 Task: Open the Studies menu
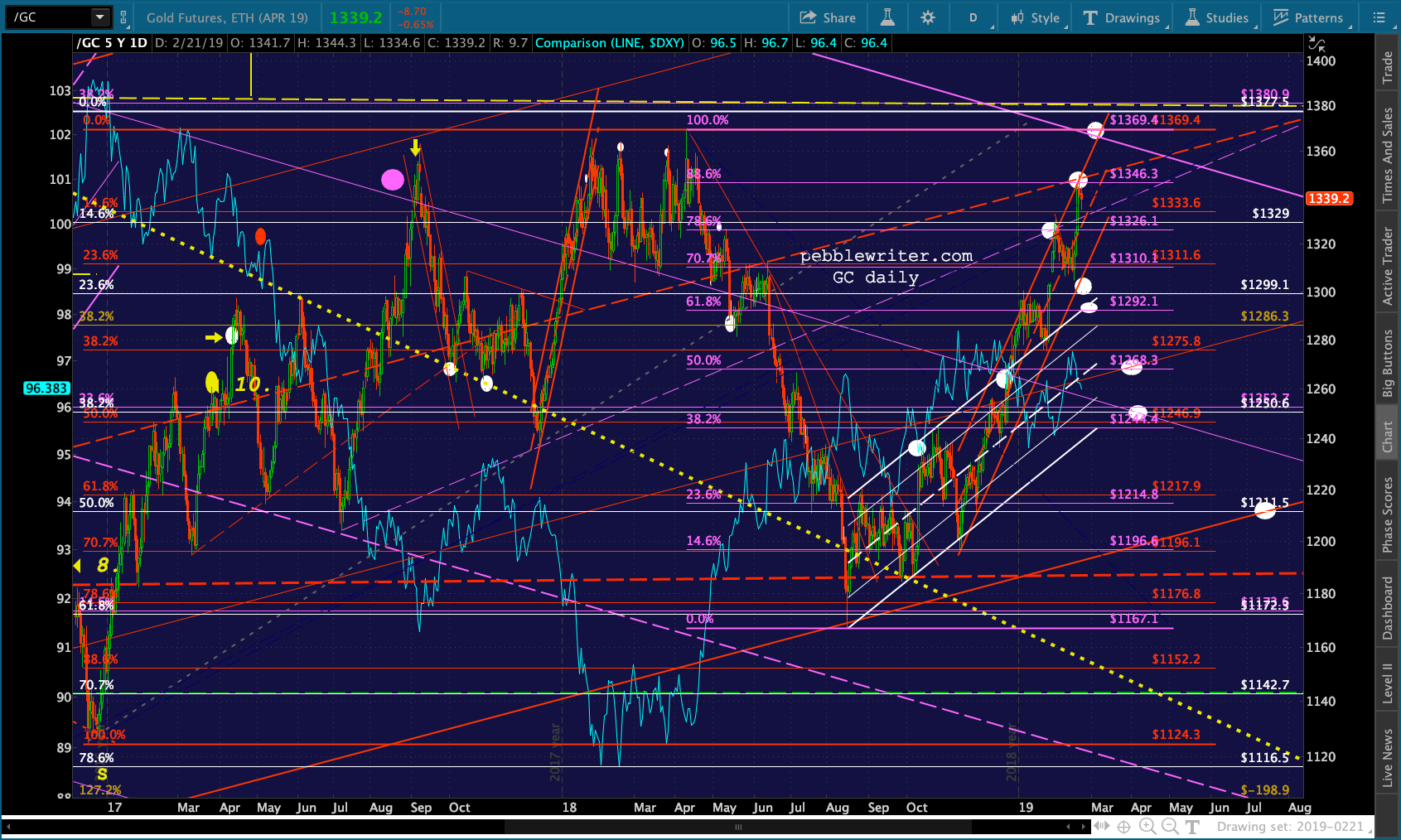(x=1217, y=17)
